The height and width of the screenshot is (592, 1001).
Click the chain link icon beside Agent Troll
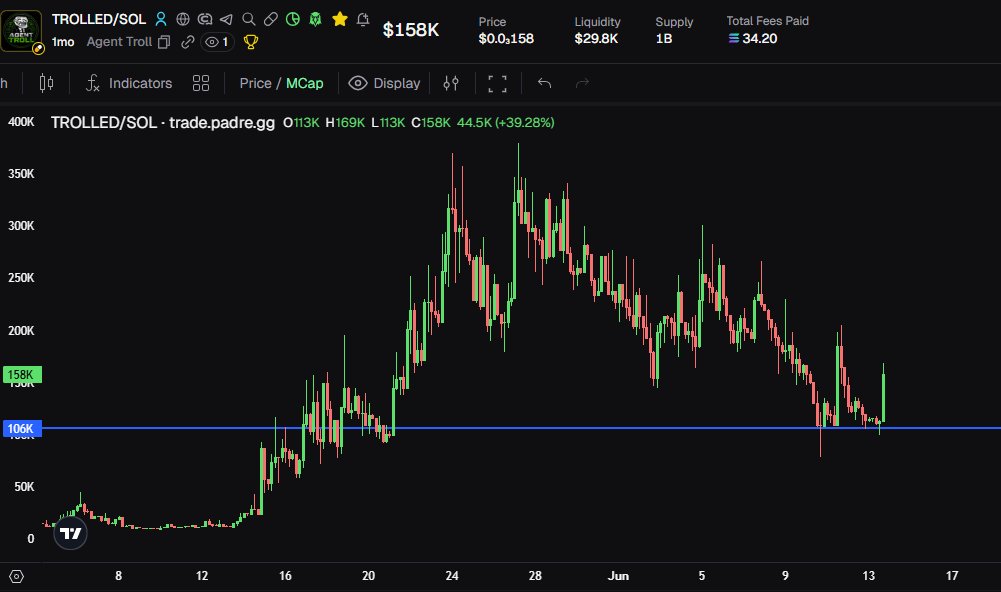coord(187,42)
